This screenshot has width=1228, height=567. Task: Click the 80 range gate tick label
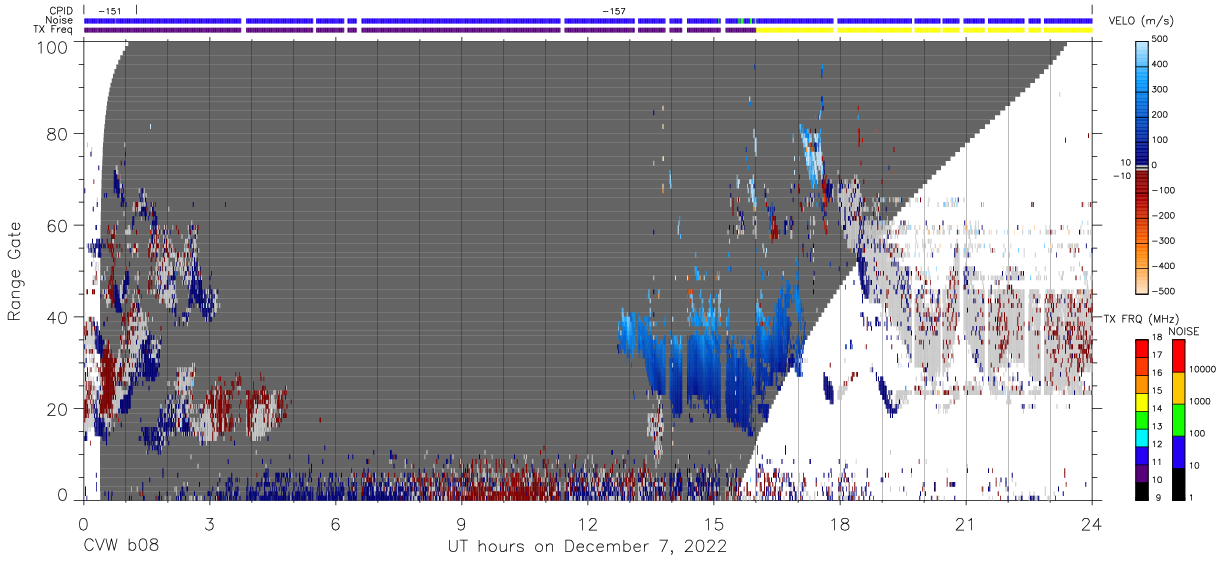(58, 134)
